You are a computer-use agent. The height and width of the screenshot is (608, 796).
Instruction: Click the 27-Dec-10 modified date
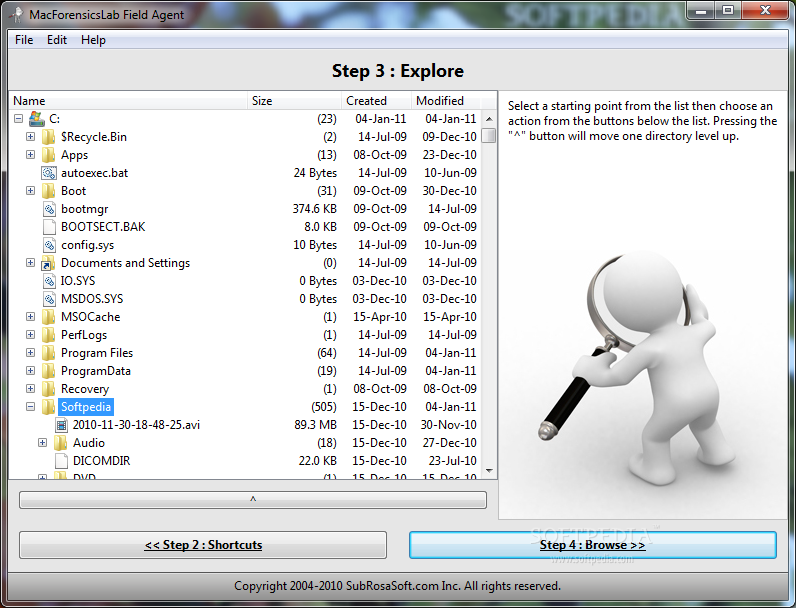(449, 443)
